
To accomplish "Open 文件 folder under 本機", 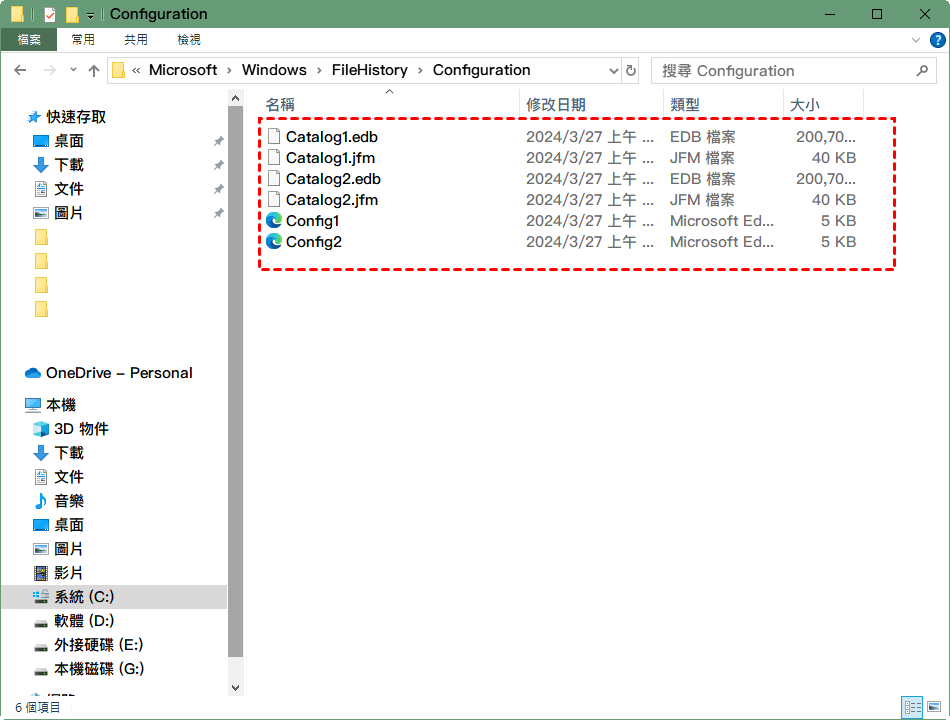I will pyautogui.click(x=68, y=477).
